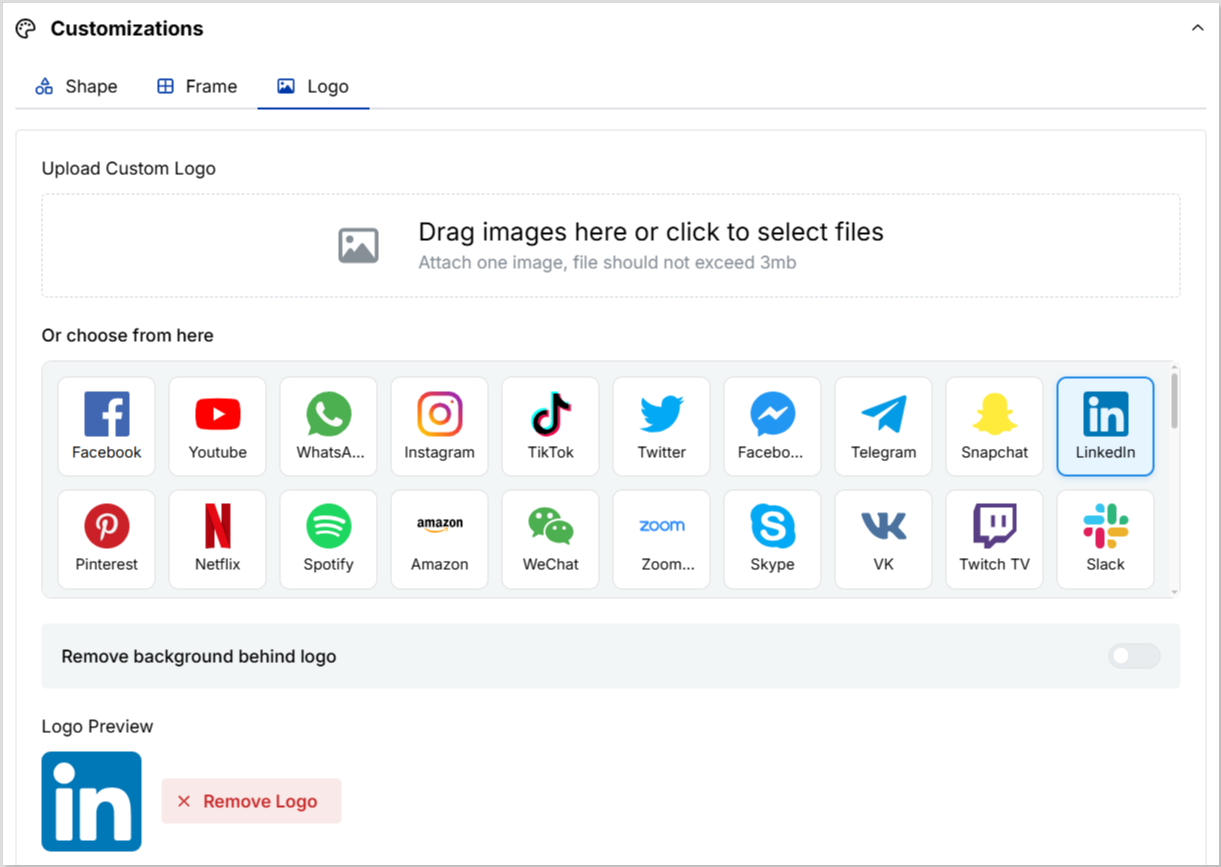Choose the Facebook logo

106,426
